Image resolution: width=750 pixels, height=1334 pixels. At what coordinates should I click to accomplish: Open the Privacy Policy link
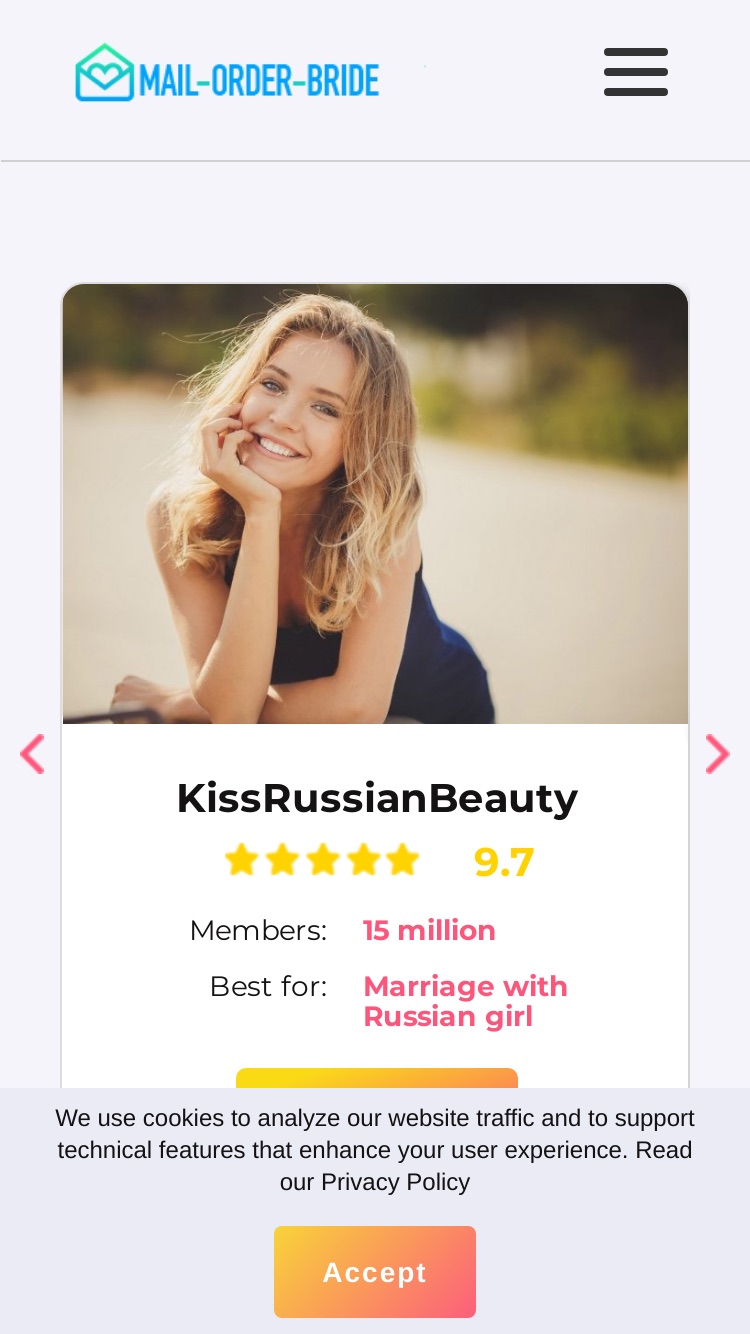pyautogui.click(x=395, y=1182)
